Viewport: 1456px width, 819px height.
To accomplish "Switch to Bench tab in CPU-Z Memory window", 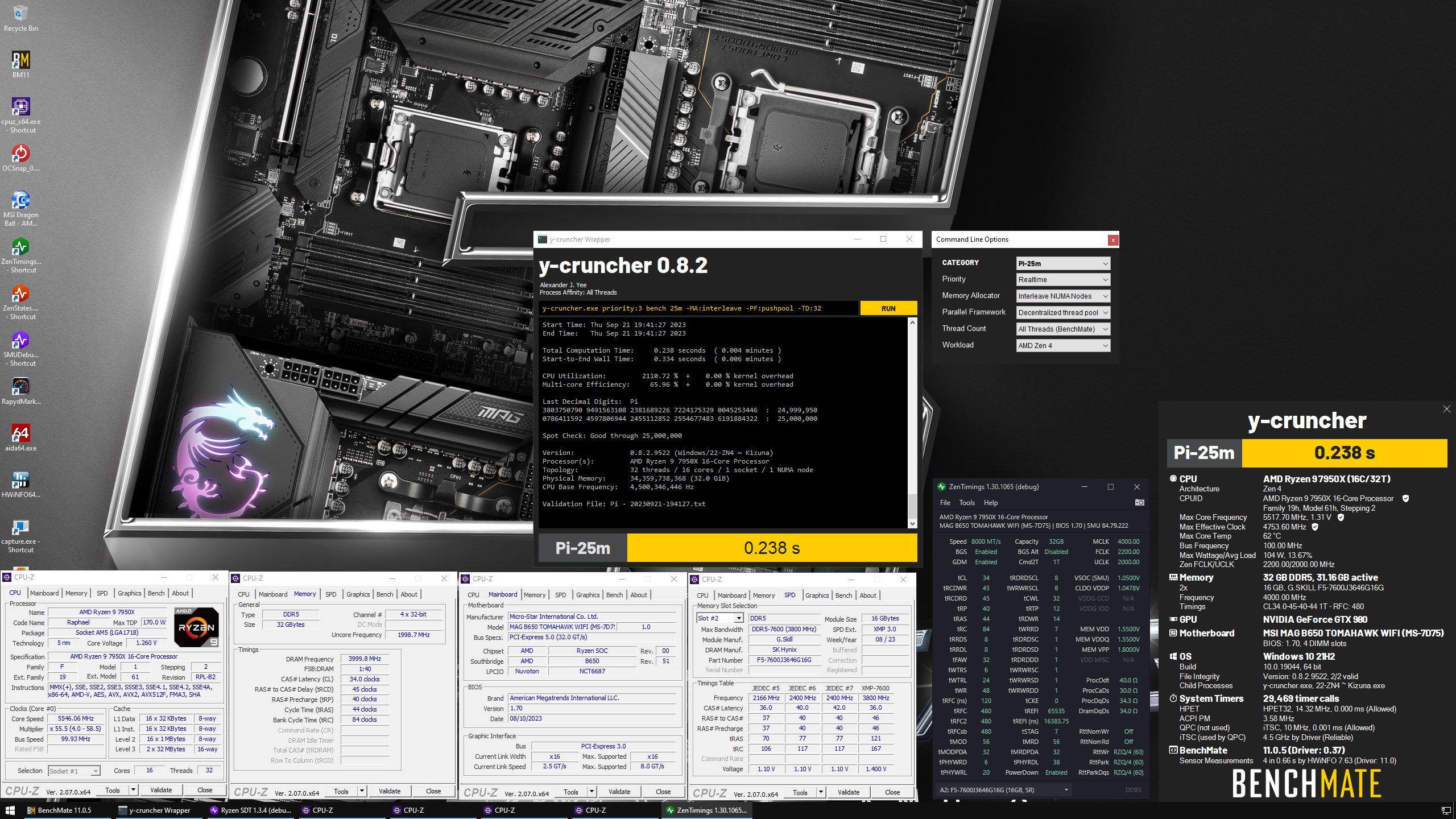I will (x=384, y=594).
